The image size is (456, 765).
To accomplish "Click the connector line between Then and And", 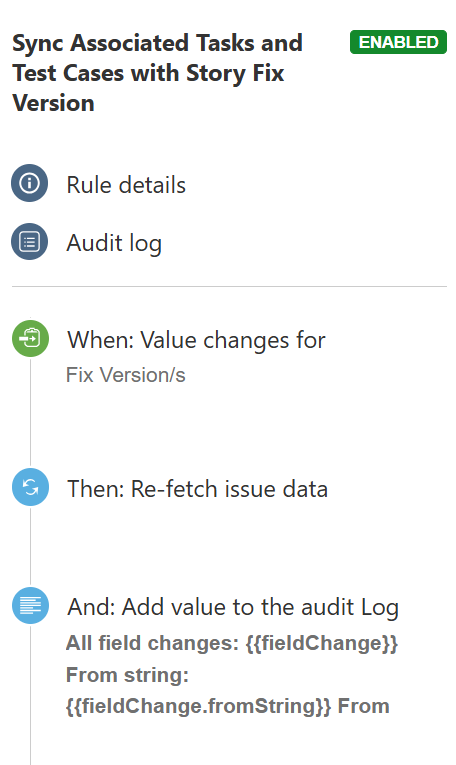I will pos(30,546).
